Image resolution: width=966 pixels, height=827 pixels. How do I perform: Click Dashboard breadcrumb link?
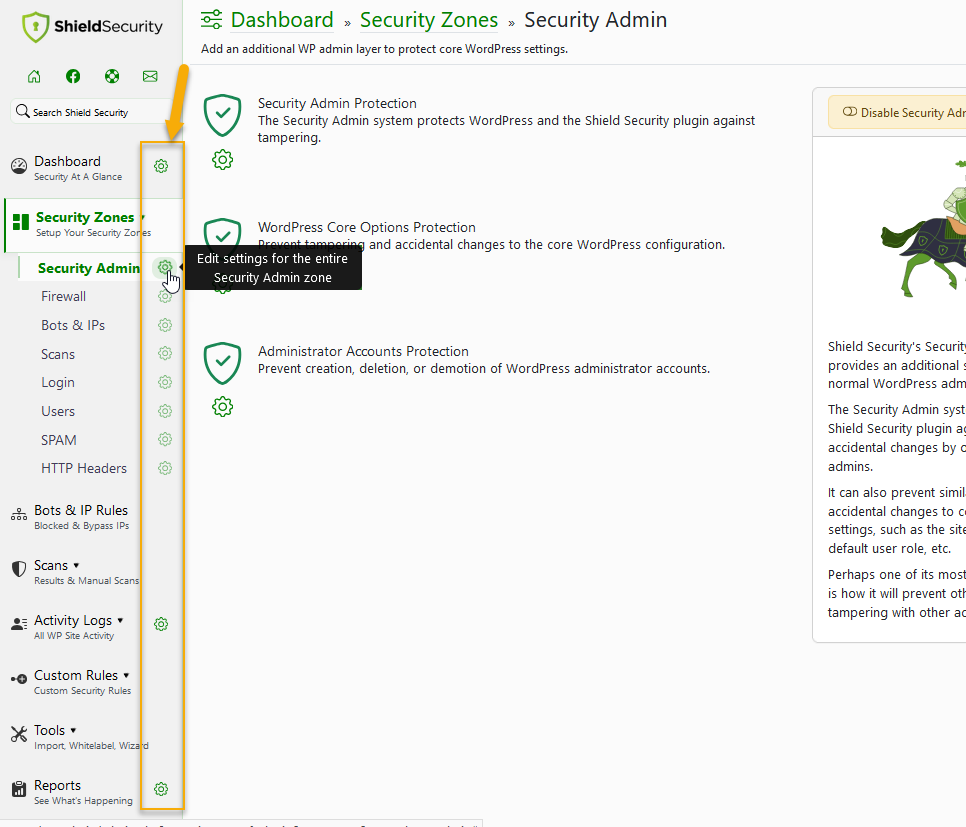coord(282,20)
